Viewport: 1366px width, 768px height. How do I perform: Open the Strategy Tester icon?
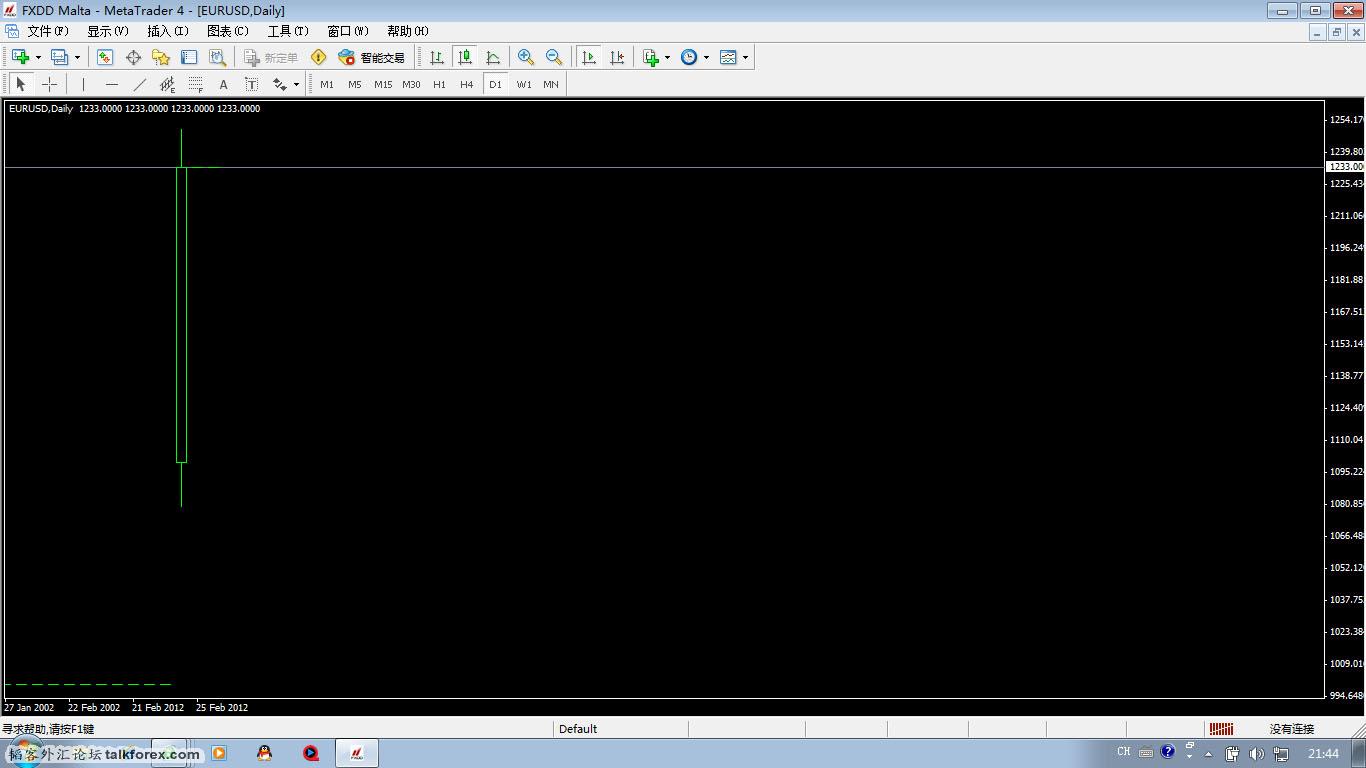tap(217, 57)
